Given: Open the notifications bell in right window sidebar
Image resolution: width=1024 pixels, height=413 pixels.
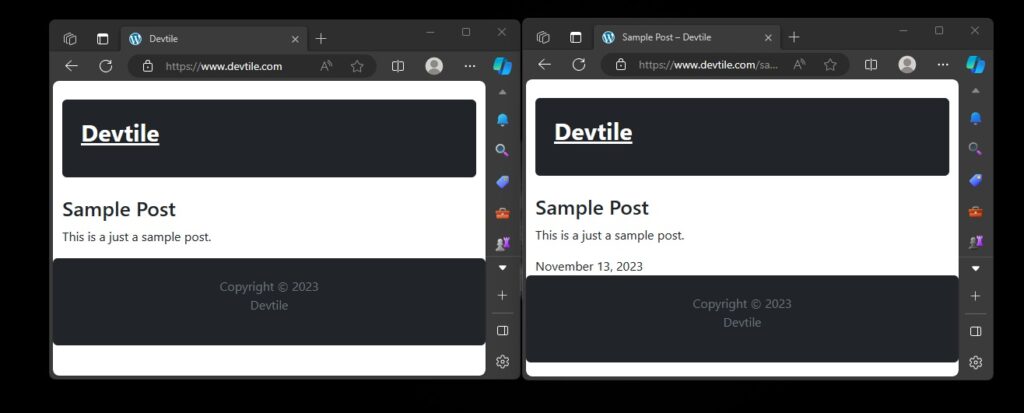Looking at the screenshot, I should 975,118.
